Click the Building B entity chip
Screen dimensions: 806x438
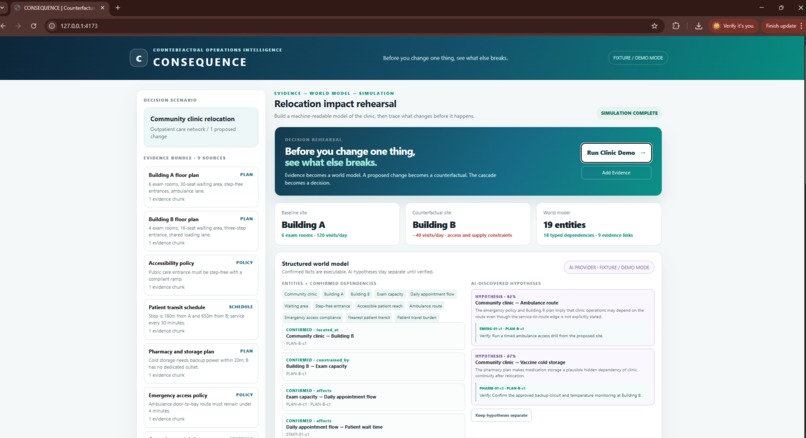(360, 294)
